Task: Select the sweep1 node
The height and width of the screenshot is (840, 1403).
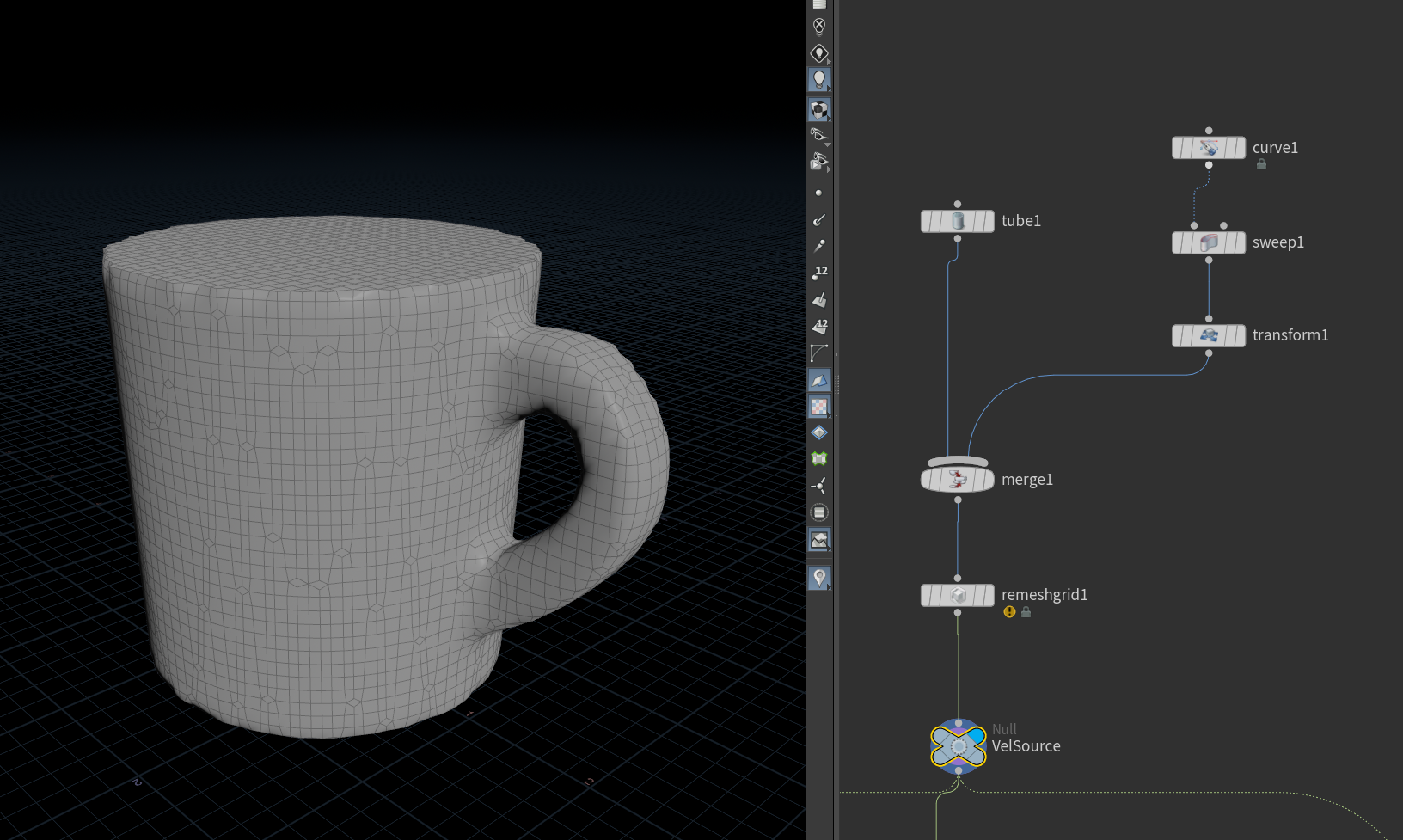Action: (1208, 242)
